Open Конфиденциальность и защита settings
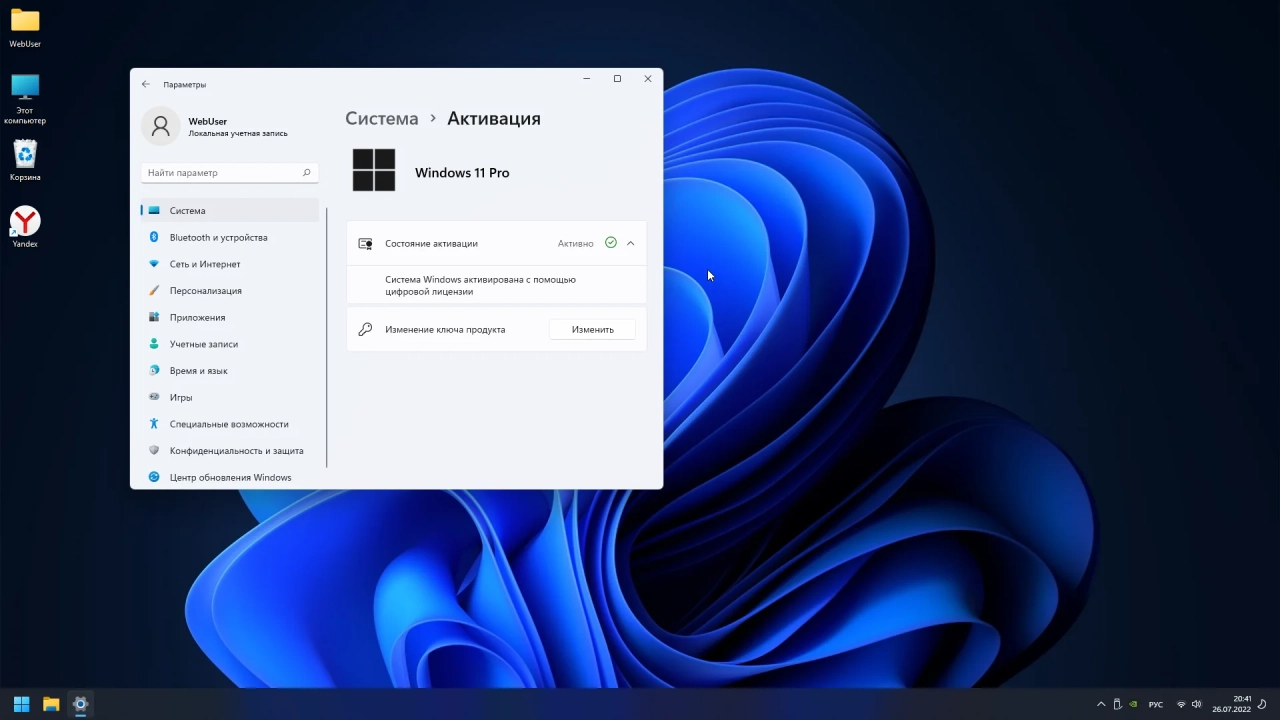The width and height of the screenshot is (1280, 720). 230,450
